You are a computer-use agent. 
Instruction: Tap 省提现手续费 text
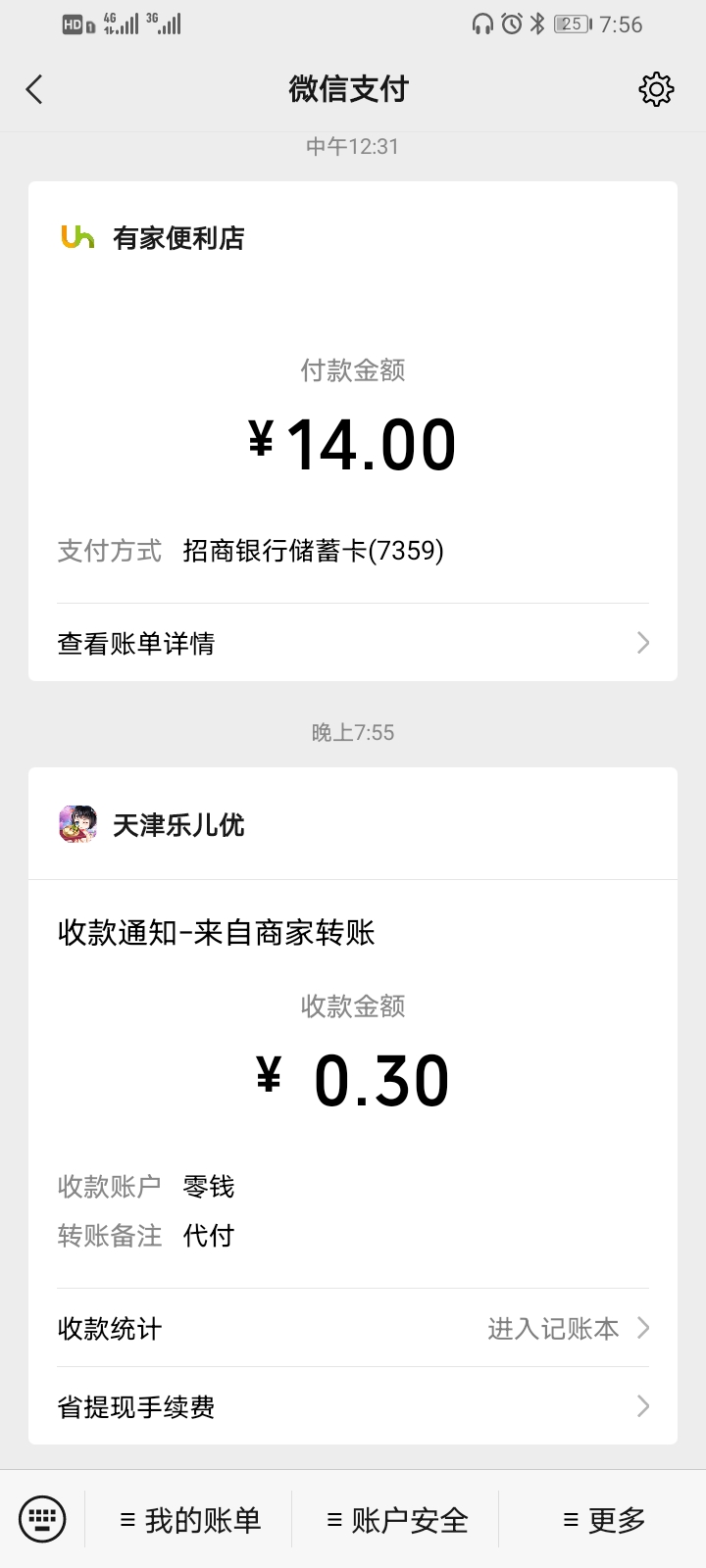[x=136, y=1407]
